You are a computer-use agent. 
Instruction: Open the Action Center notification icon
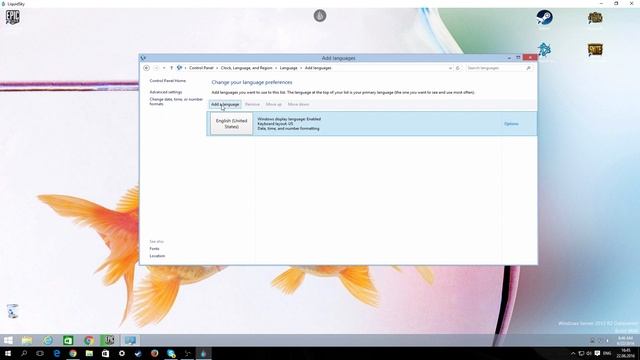[x=597, y=353]
